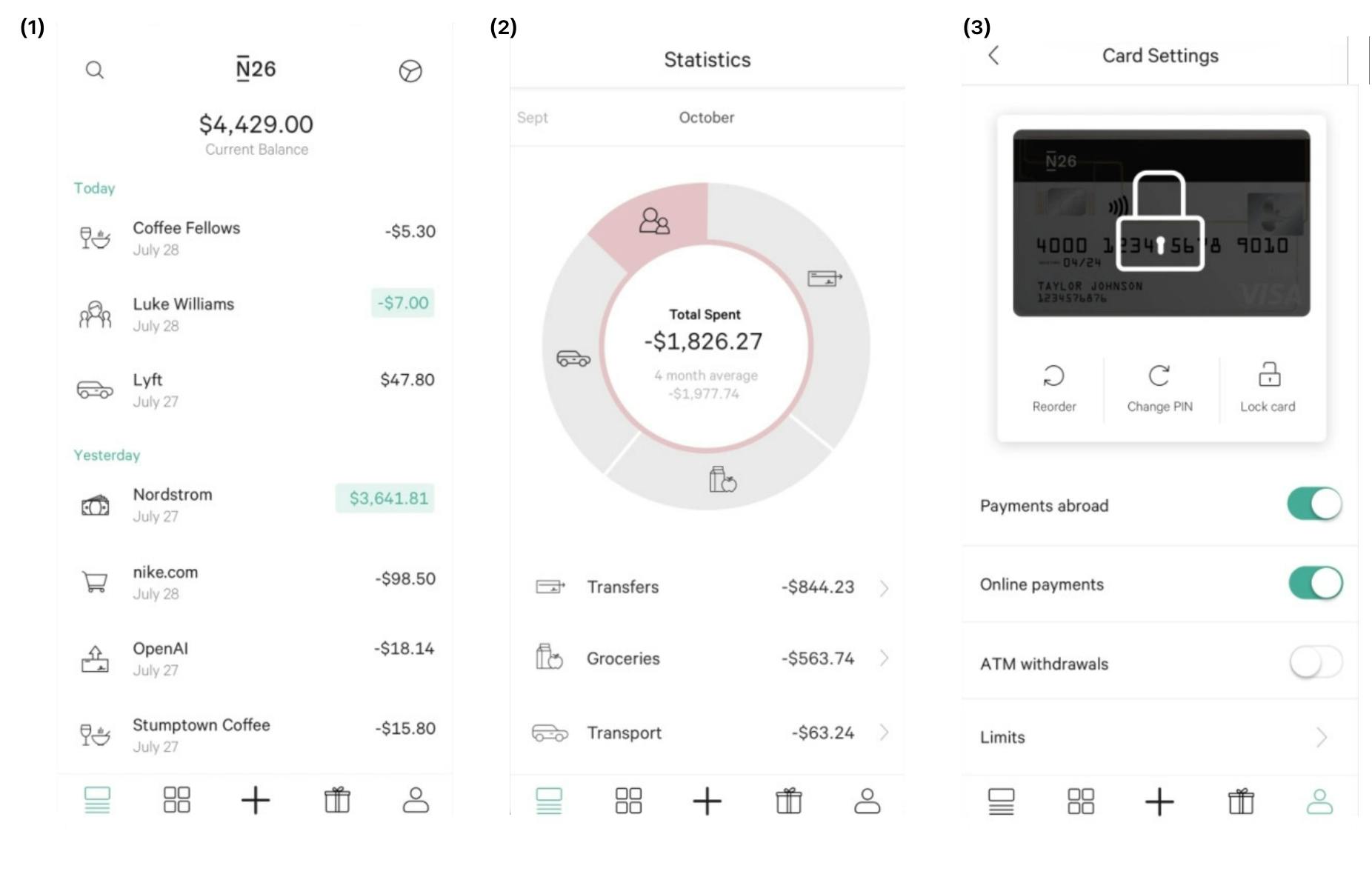Tap the people icon beside Luke Williams
Viewport: 1372px width, 874px height.
click(95, 314)
